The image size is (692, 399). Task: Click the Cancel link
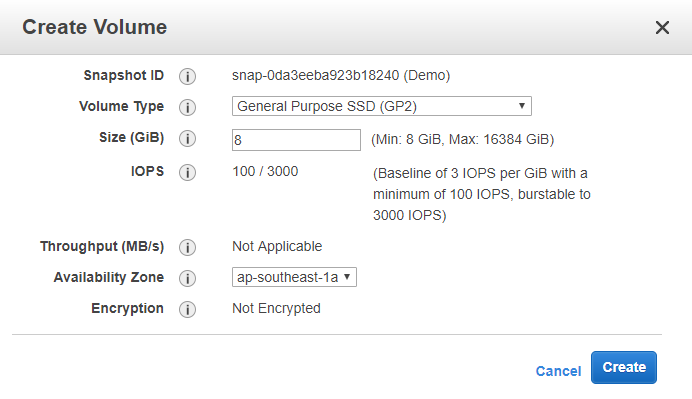tap(558, 371)
